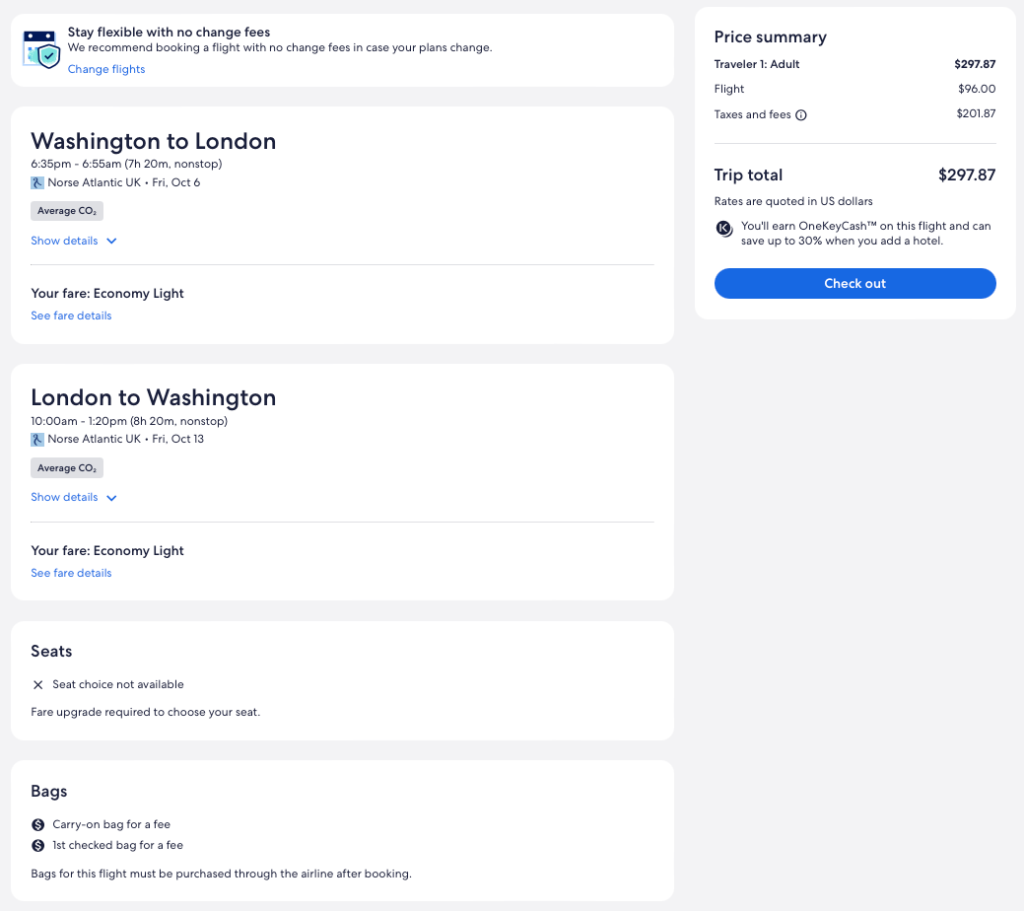Image resolution: width=1024 pixels, height=911 pixels.
Task: Click the dollar icon beside carry-on bag
Action: 38,825
